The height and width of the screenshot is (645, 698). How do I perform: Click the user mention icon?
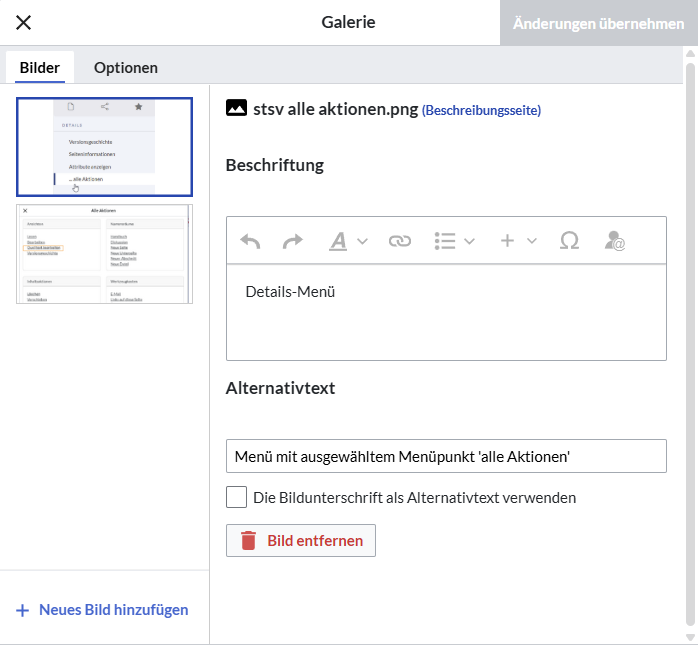pyautogui.click(x=614, y=241)
